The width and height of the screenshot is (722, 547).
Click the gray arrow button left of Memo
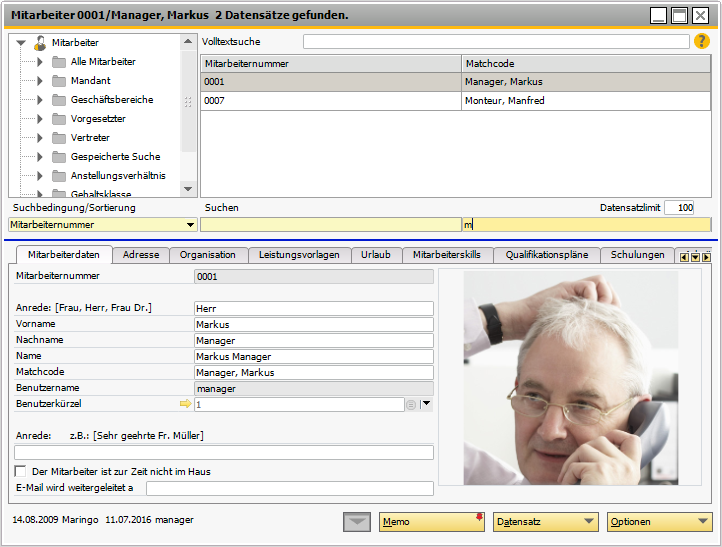356,521
